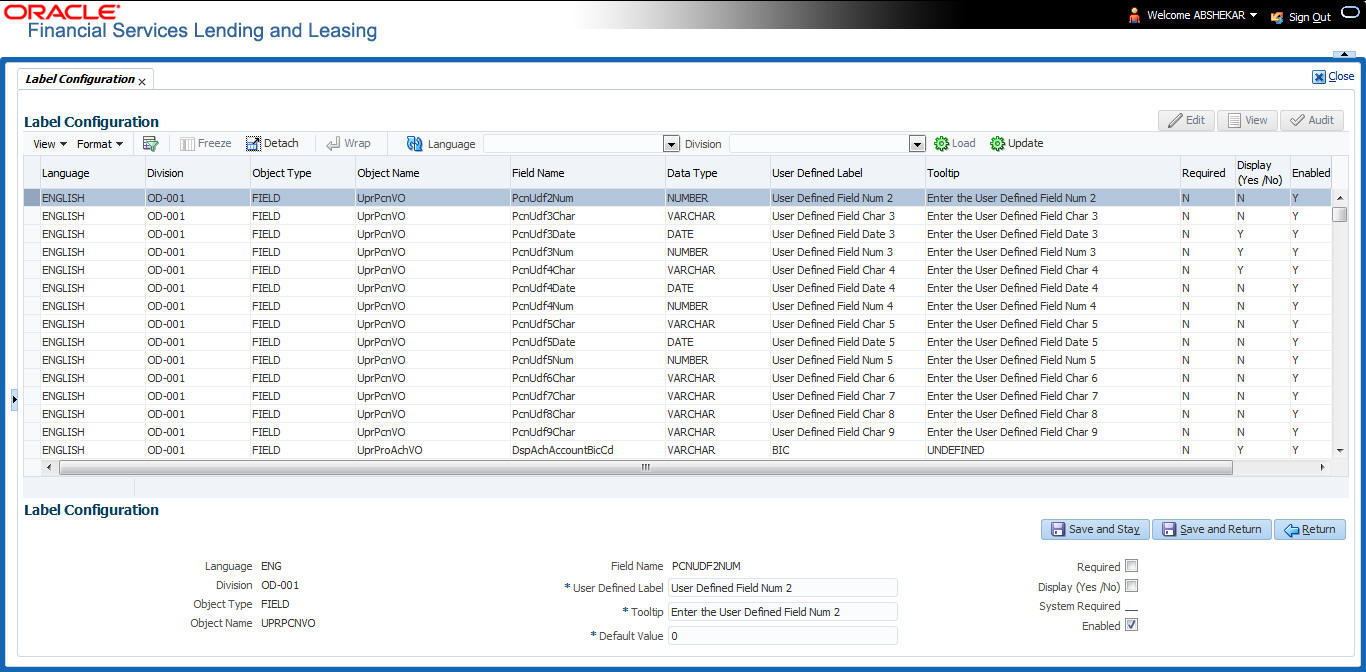The width and height of the screenshot is (1366, 672).
Task: Open the Language toolbar dropdown
Action: (x=672, y=144)
